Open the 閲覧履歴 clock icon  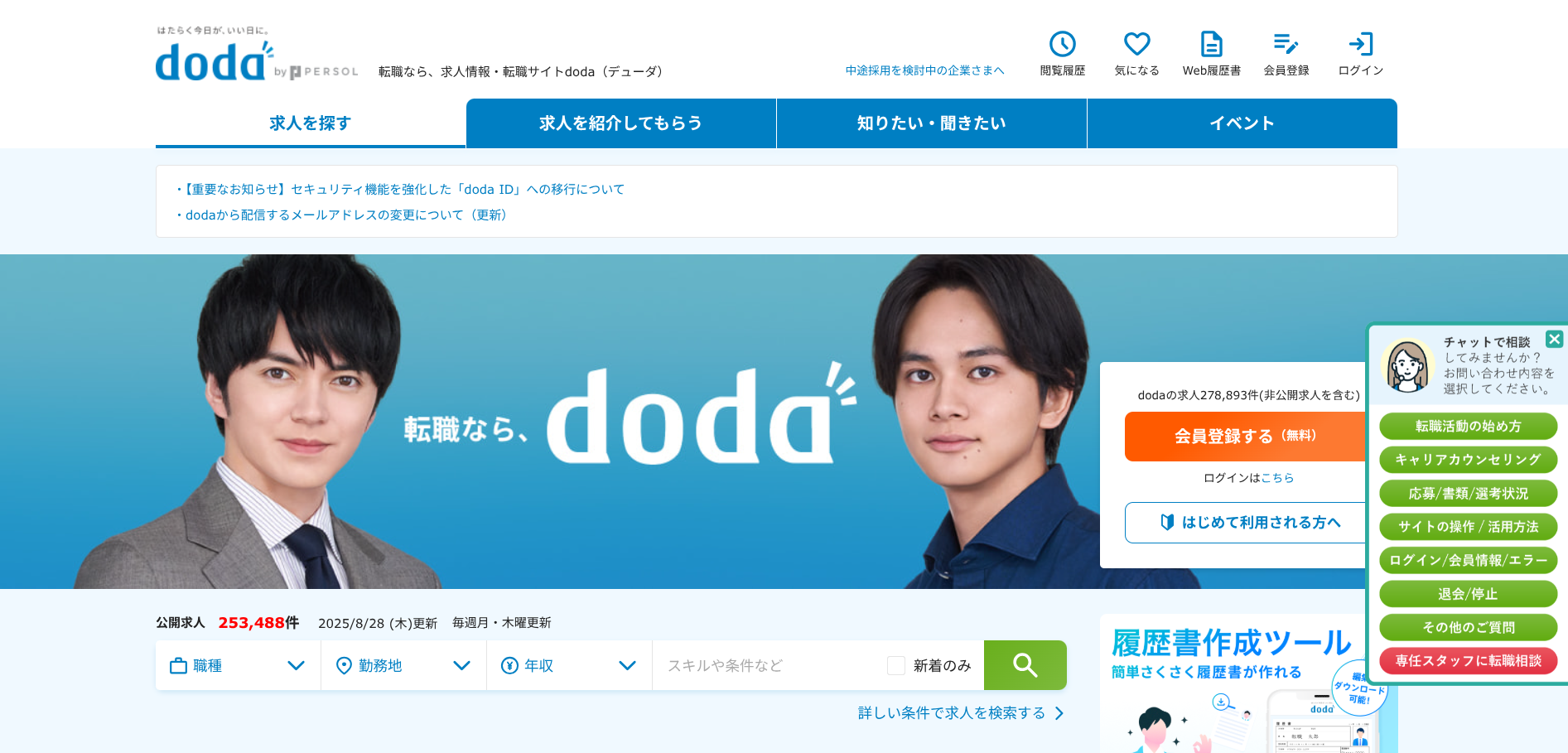coord(1062,44)
